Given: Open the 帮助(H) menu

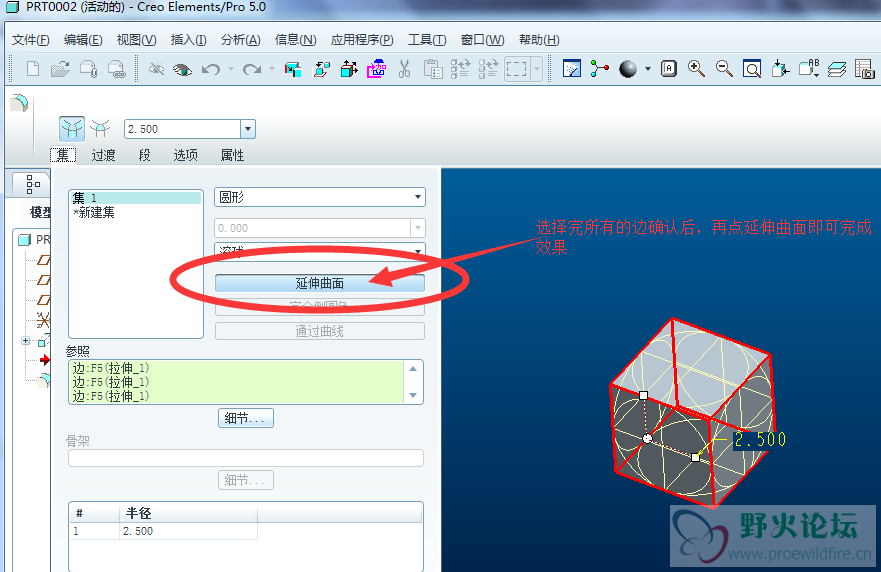Looking at the screenshot, I should coord(539,40).
